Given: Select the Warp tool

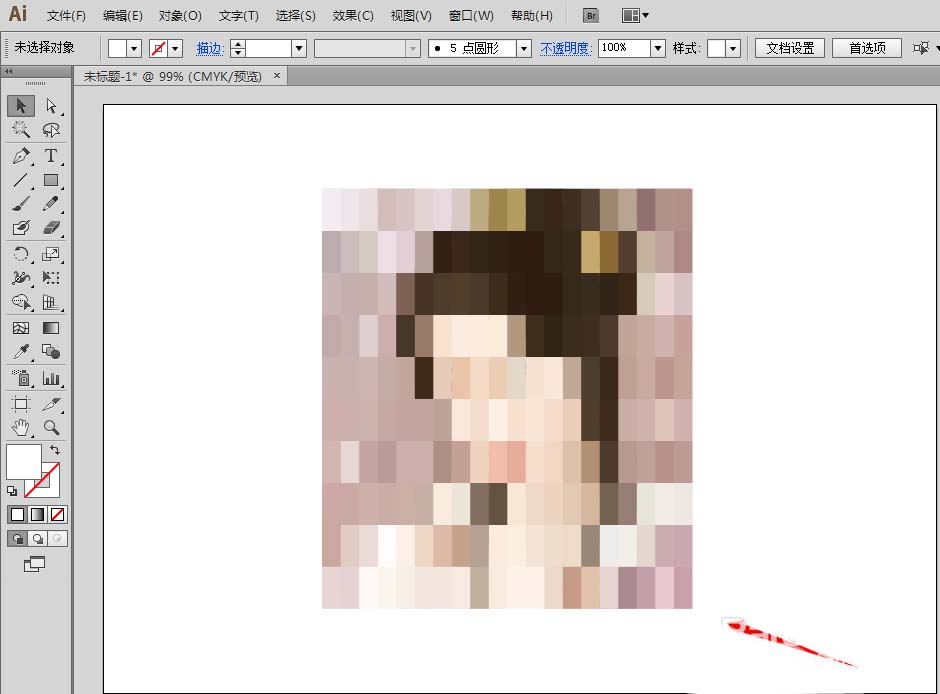Looking at the screenshot, I should [x=21, y=277].
